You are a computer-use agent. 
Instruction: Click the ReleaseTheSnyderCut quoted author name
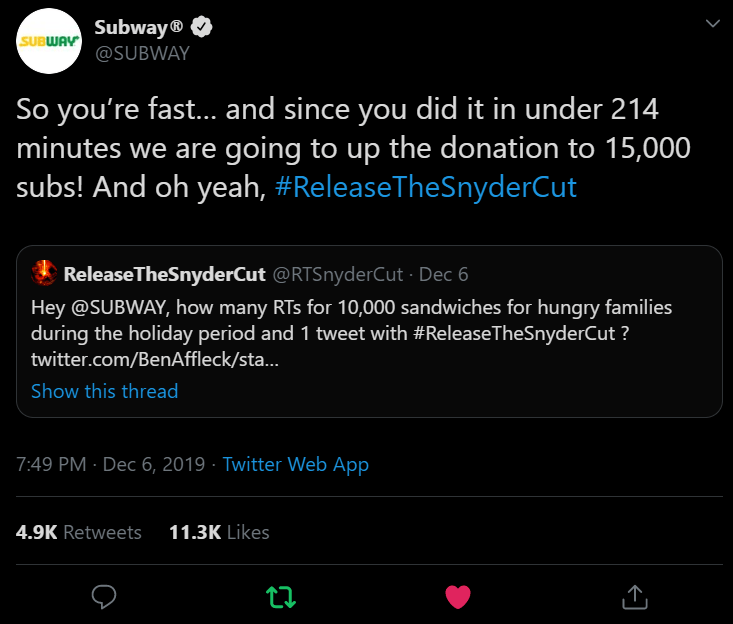[x=165, y=274]
